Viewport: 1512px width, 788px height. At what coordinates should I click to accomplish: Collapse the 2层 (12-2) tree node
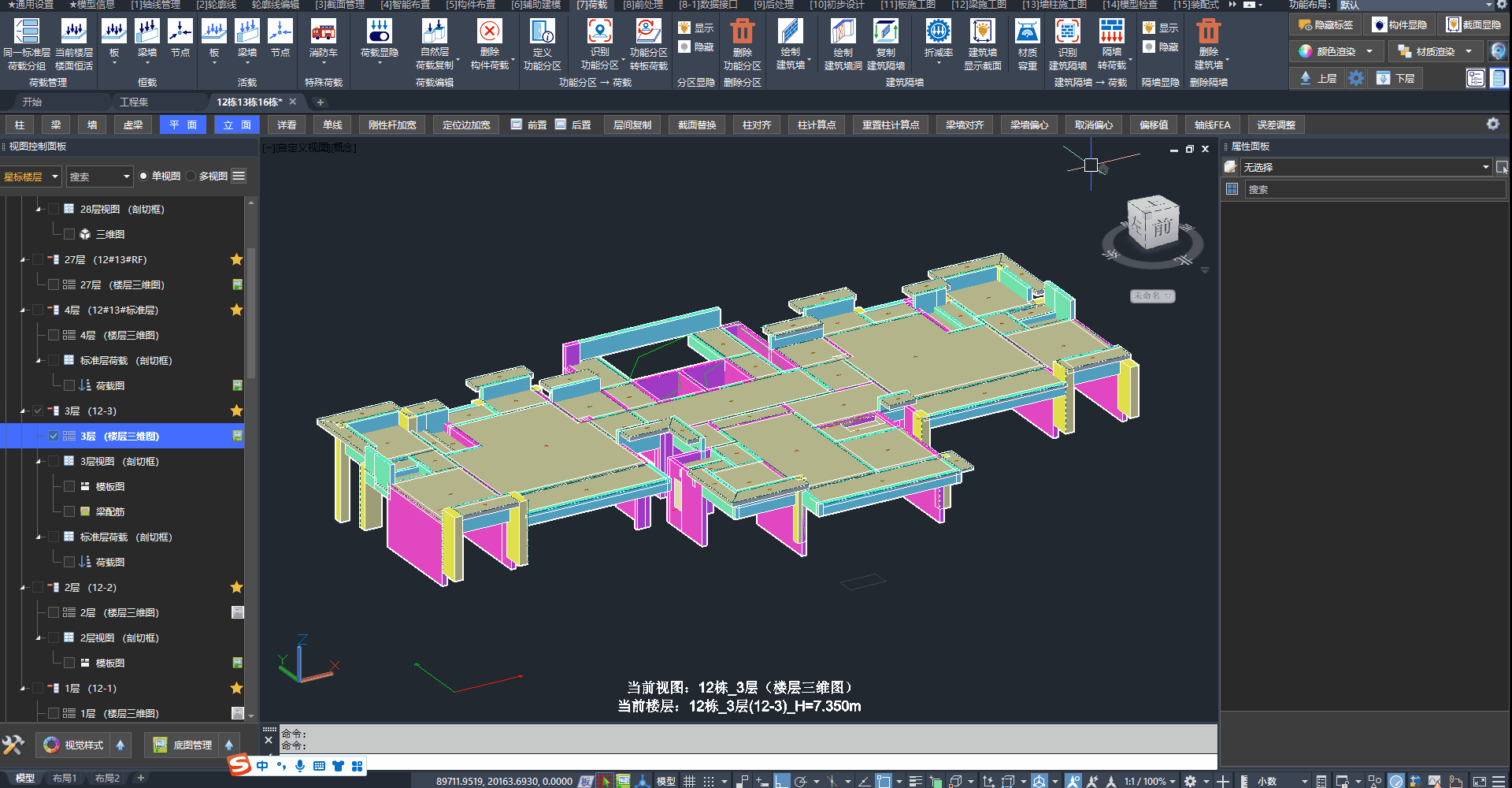[x=23, y=588]
